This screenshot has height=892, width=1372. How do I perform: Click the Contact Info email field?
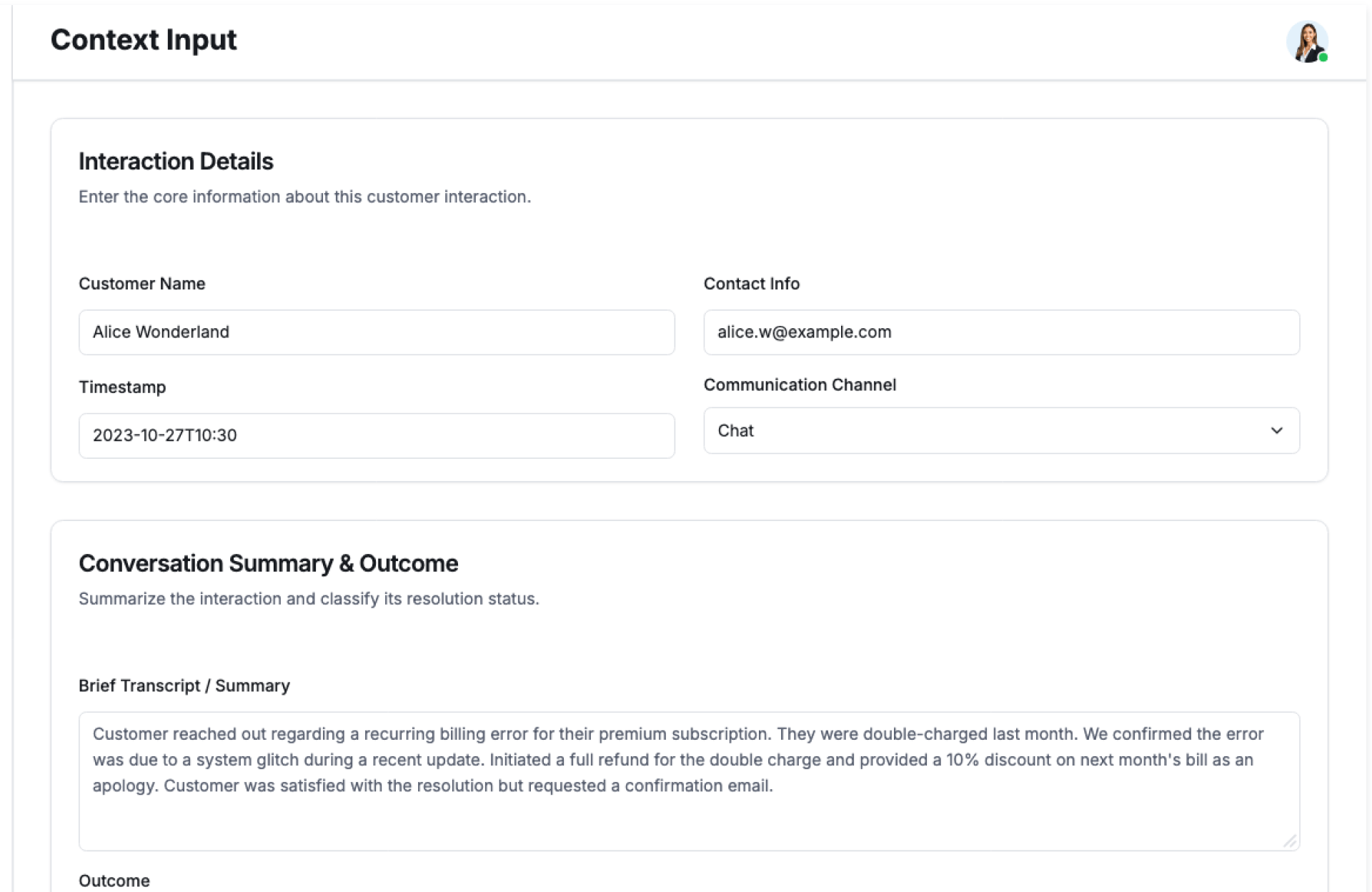1000,332
